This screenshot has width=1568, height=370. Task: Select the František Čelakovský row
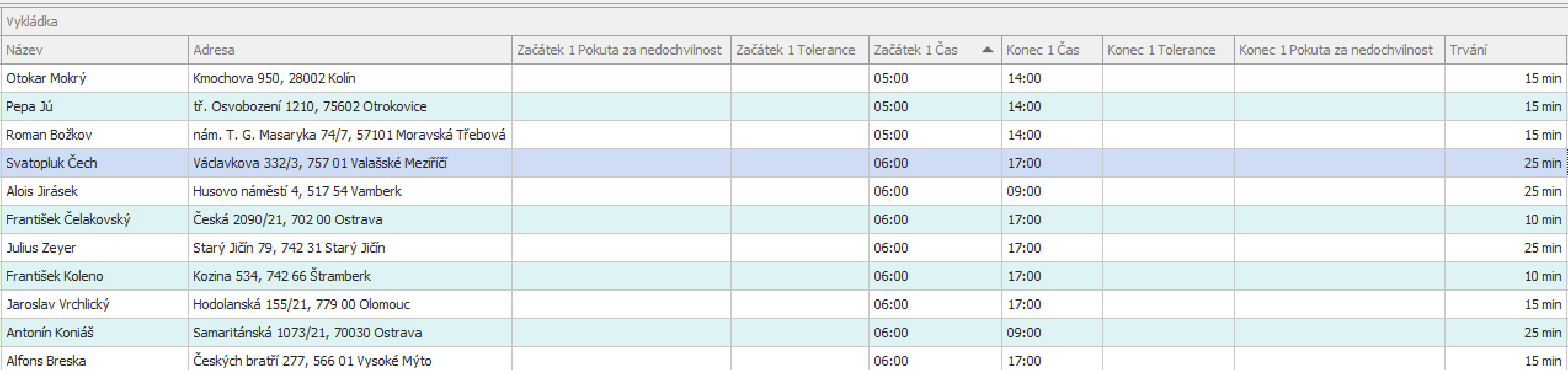(784, 219)
